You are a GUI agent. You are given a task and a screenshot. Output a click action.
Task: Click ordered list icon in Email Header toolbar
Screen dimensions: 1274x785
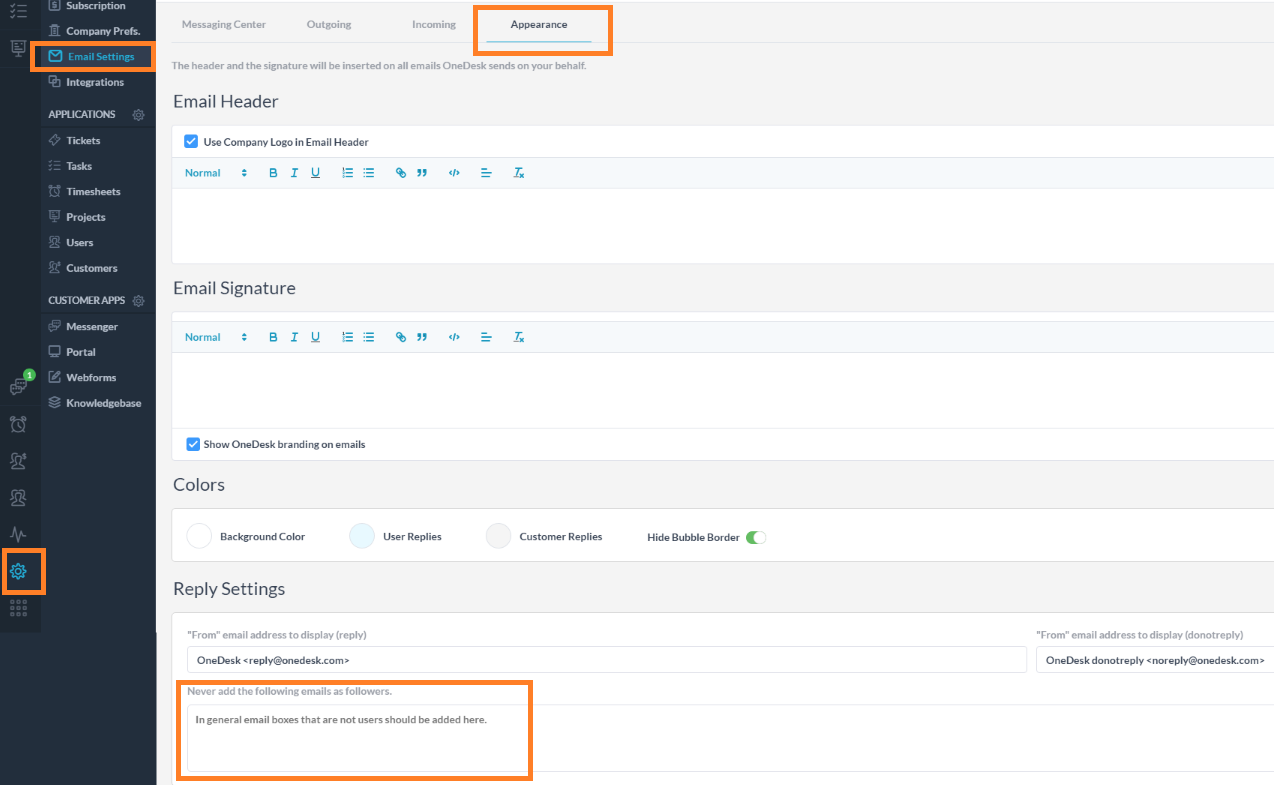click(347, 173)
